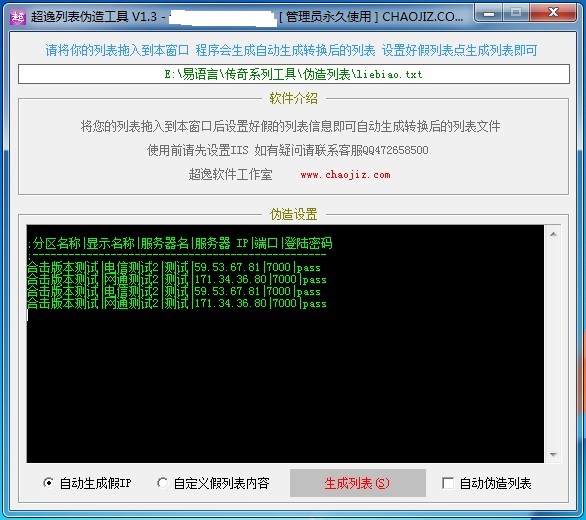586x520 pixels.
Task: Open the www.chaojiz.com link
Action: point(345,175)
